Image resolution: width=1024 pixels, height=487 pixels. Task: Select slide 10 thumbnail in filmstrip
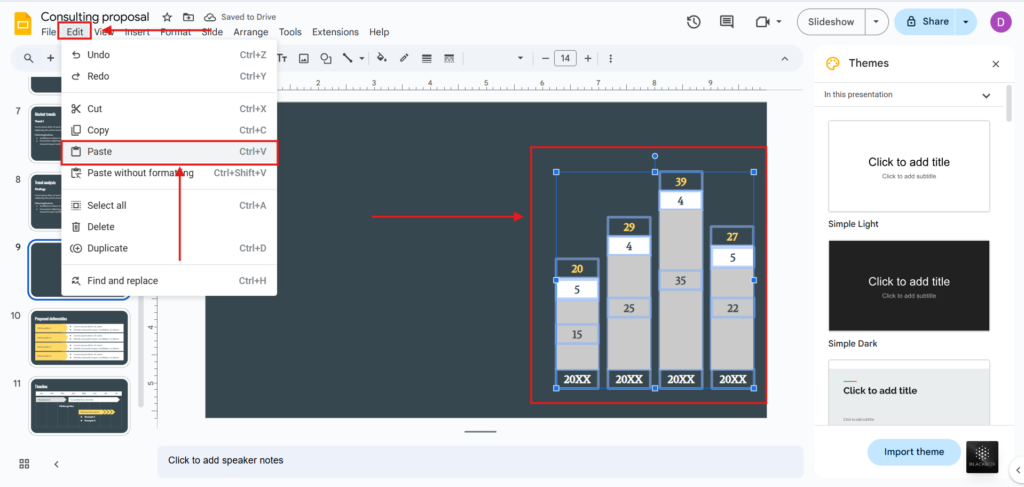[x=79, y=337]
